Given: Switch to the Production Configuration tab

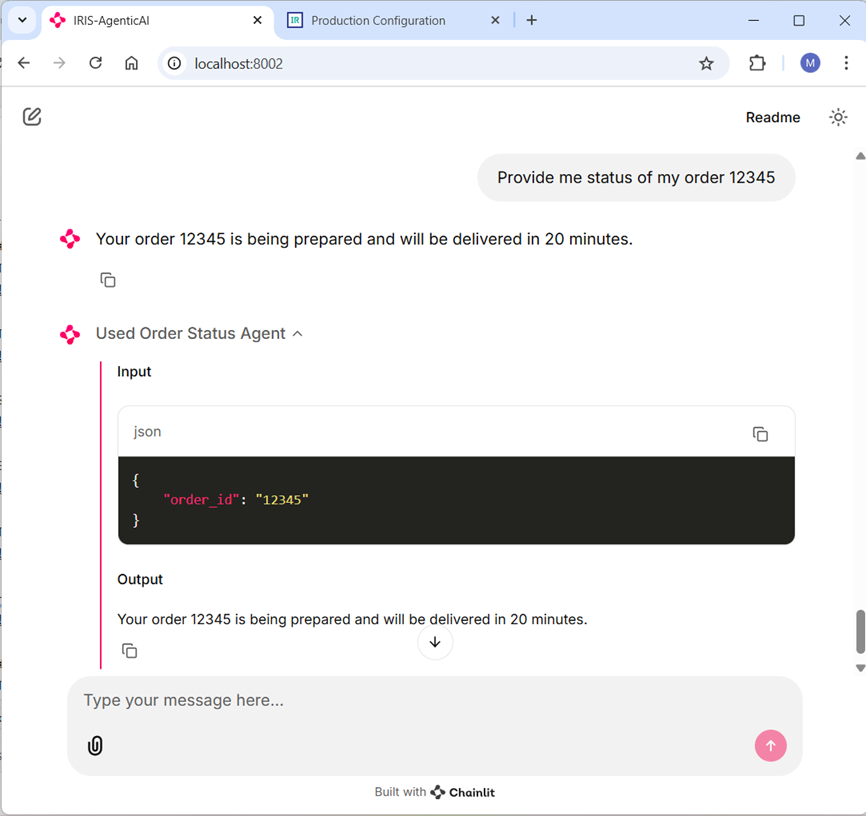Looking at the screenshot, I should (x=378, y=20).
